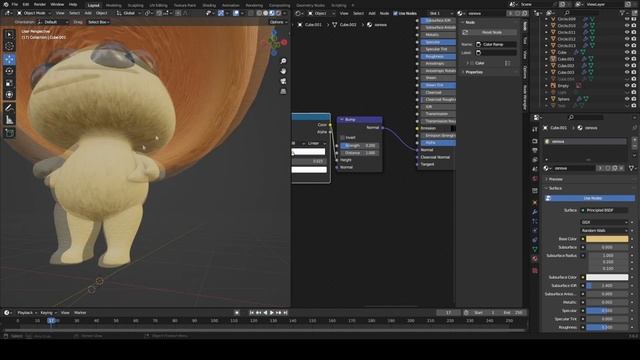This screenshot has height=360, width=640.
Task: Open the Orientation Default dropdown
Action: click(x=53, y=22)
